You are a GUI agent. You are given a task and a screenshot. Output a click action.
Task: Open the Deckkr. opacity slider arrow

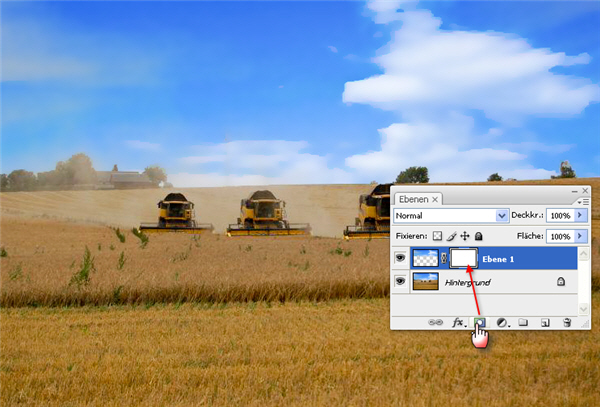click(582, 215)
